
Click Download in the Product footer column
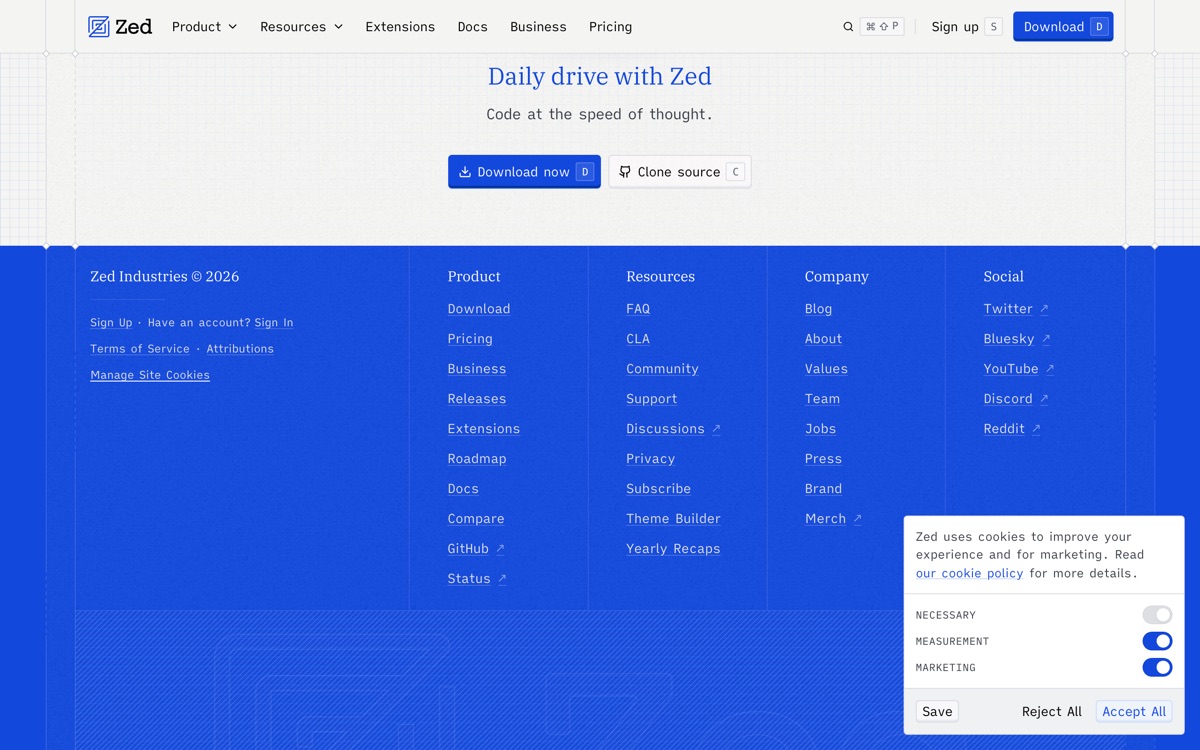click(x=479, y=309)
